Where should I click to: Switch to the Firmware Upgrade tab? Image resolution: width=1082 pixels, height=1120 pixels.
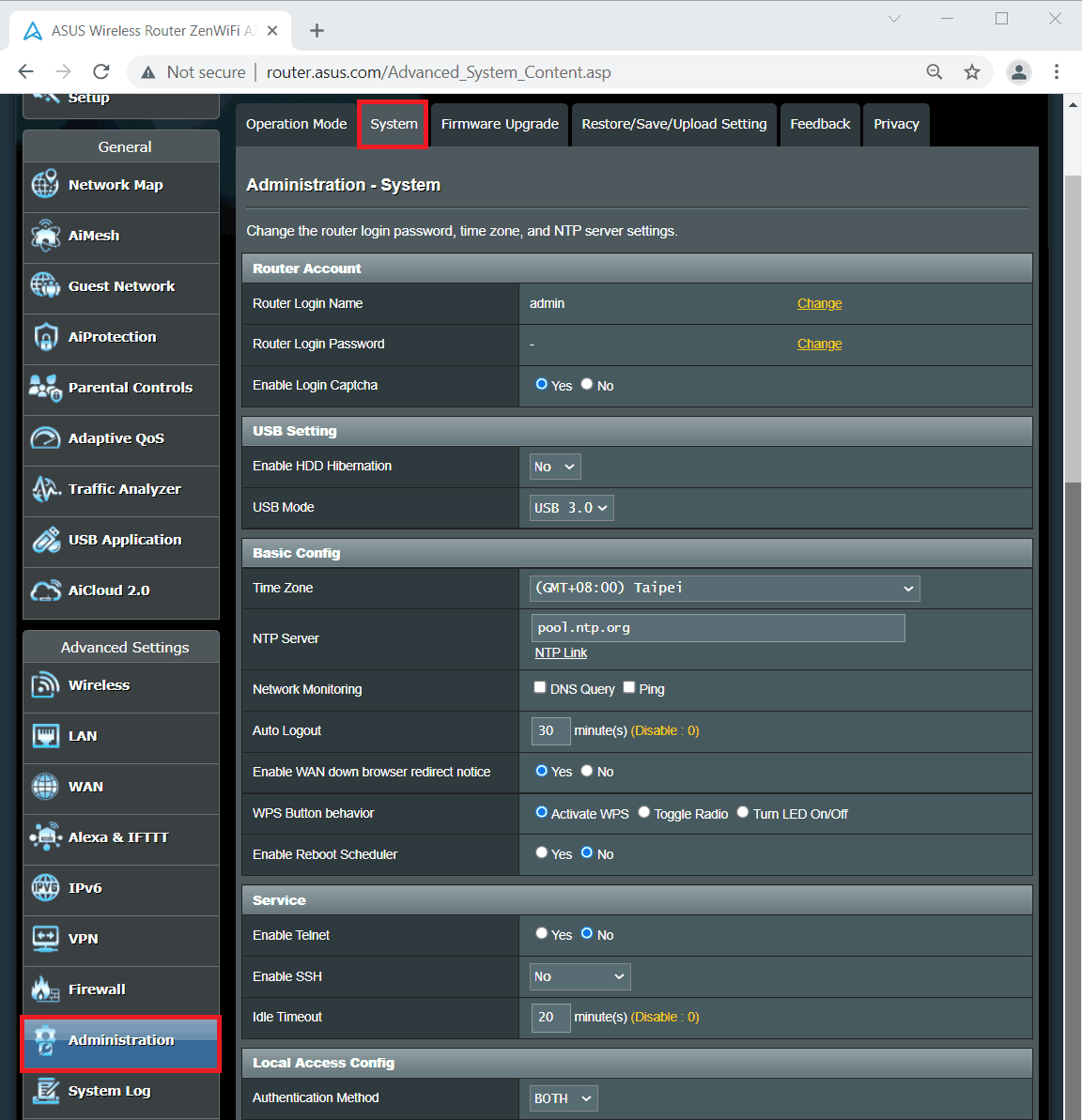pyautogui.click(x=500, y=124)
